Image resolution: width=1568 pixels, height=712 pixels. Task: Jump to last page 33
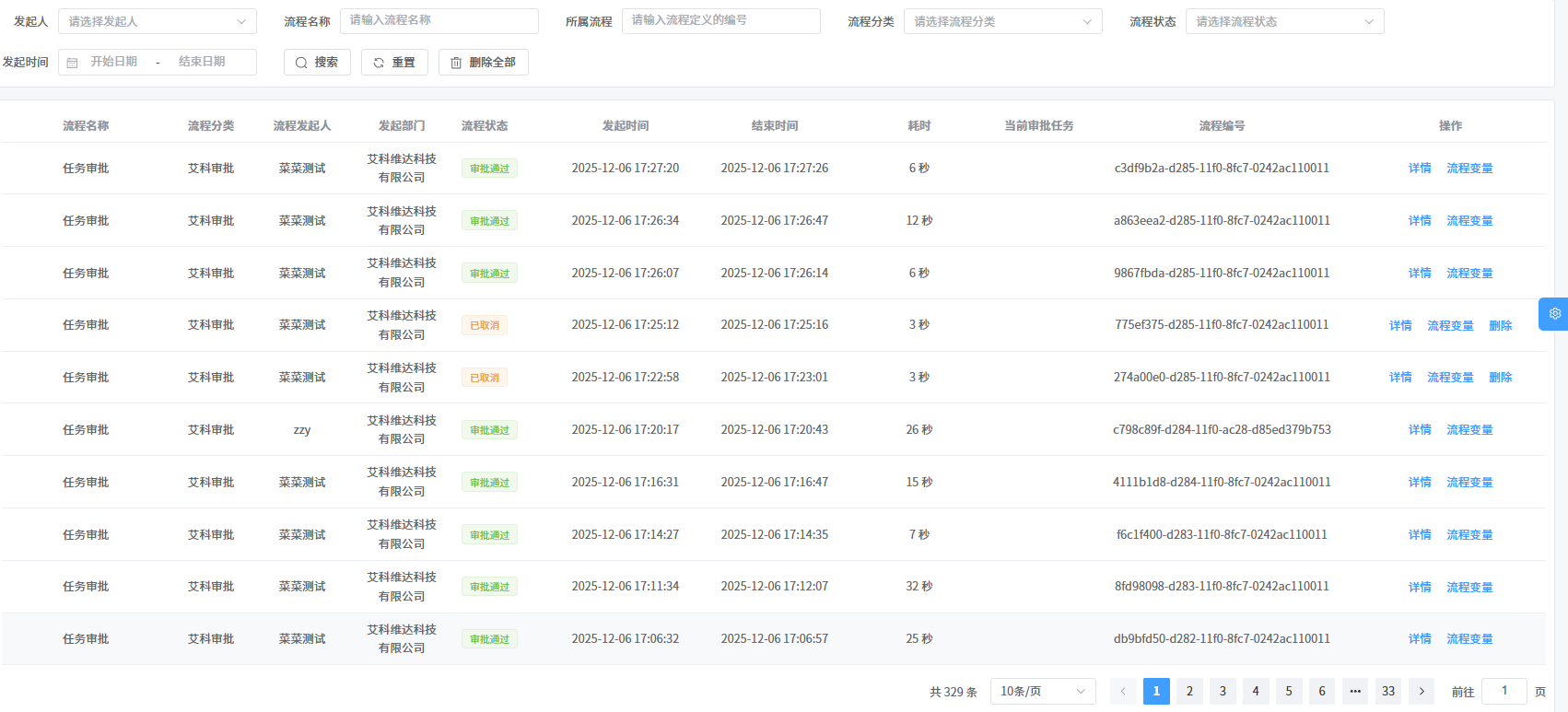coord(1388,691)
